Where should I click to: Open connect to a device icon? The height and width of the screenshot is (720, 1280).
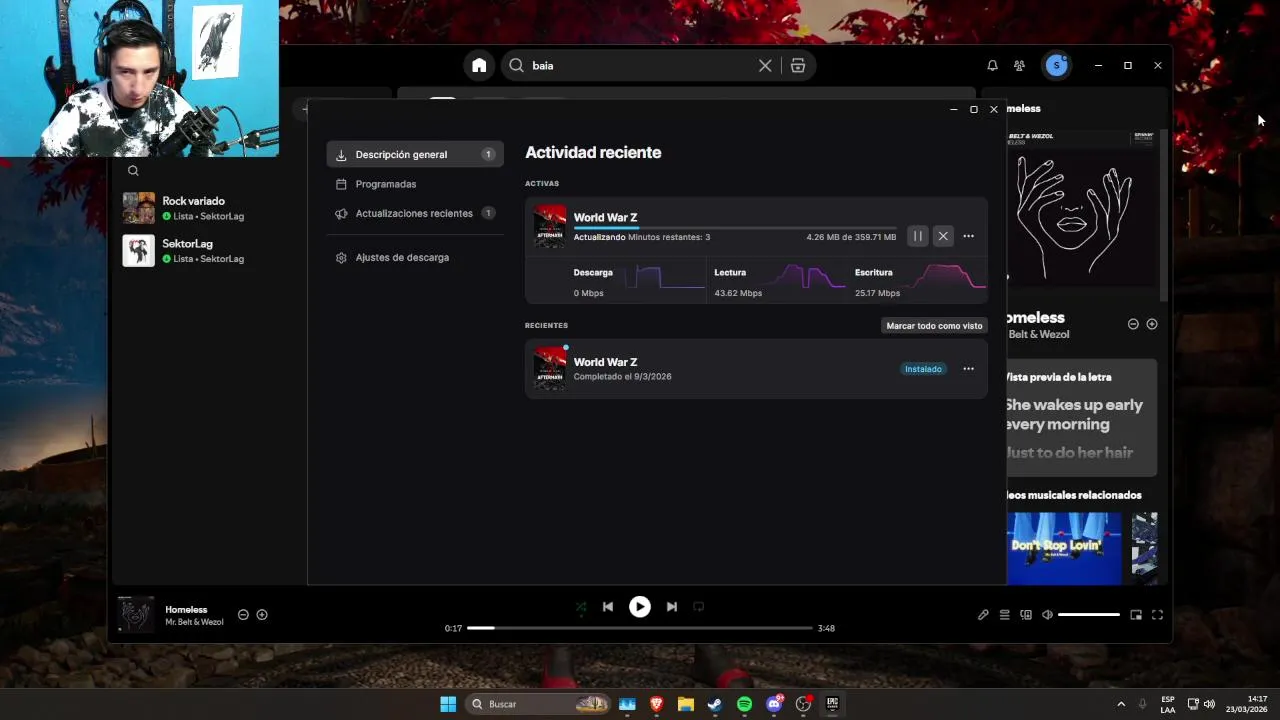pos(1026,615)
